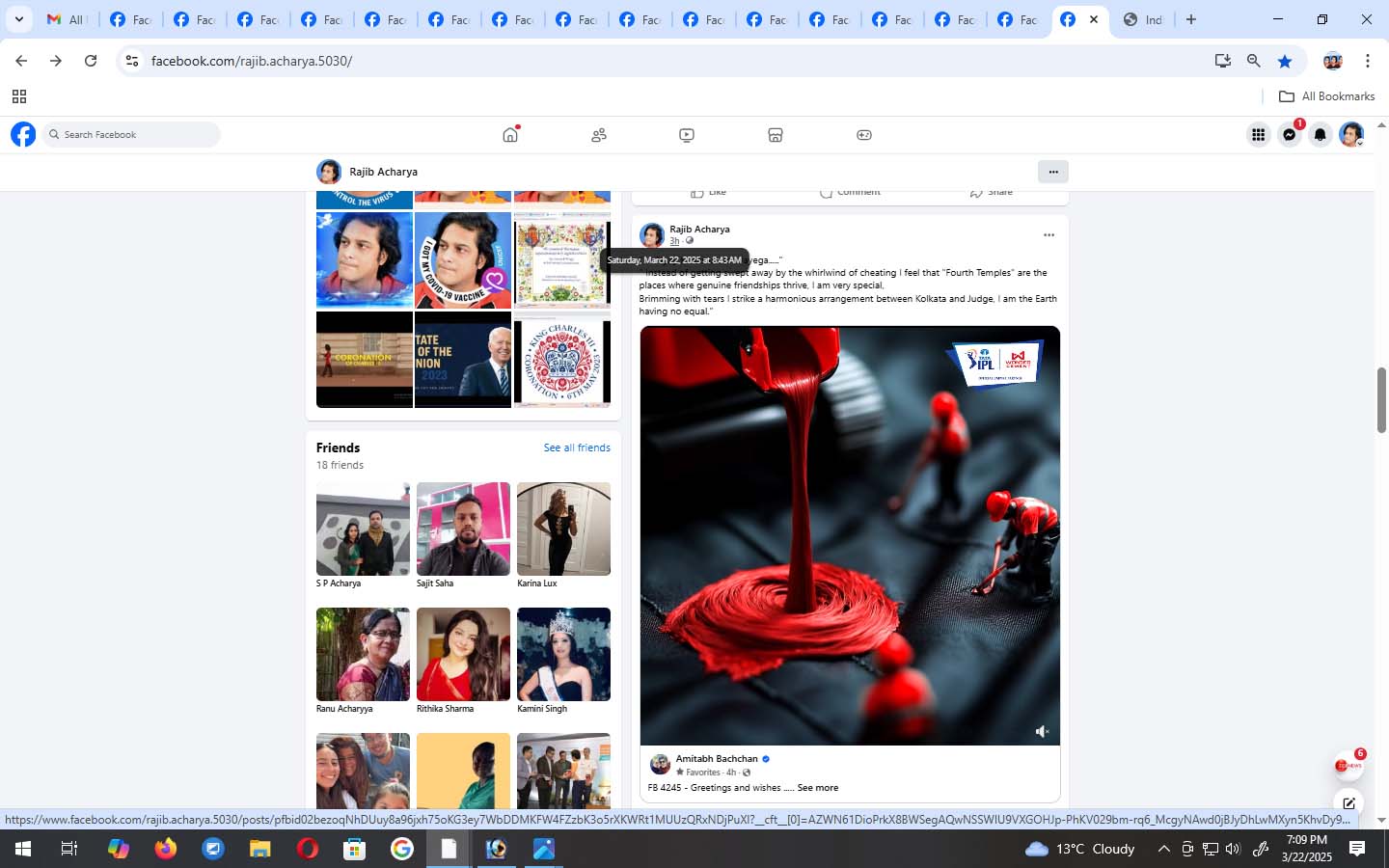Image resolution: width=1389 pixels, height=868 pixels.
Task: Open the COVID-19 vaccine frame photo
Action: tap(463, 260)
